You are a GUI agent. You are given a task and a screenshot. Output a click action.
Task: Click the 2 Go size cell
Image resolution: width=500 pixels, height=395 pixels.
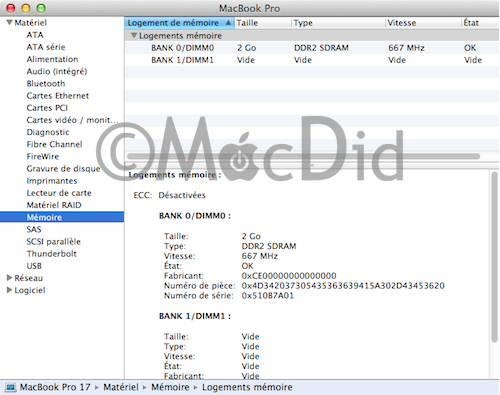(x=247, y=48)
